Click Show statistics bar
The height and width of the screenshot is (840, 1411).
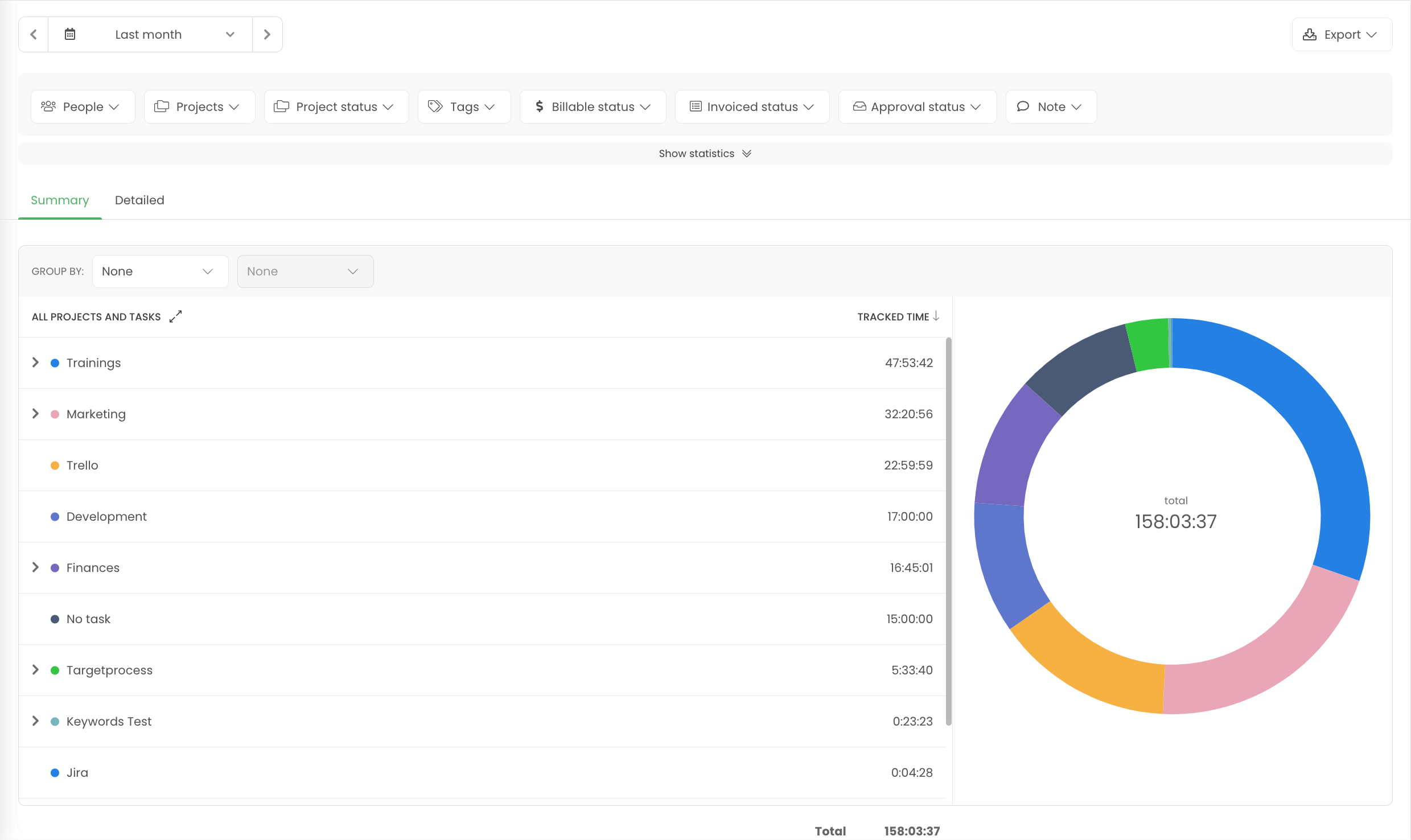pyautogui.click(x=705, y=154)
